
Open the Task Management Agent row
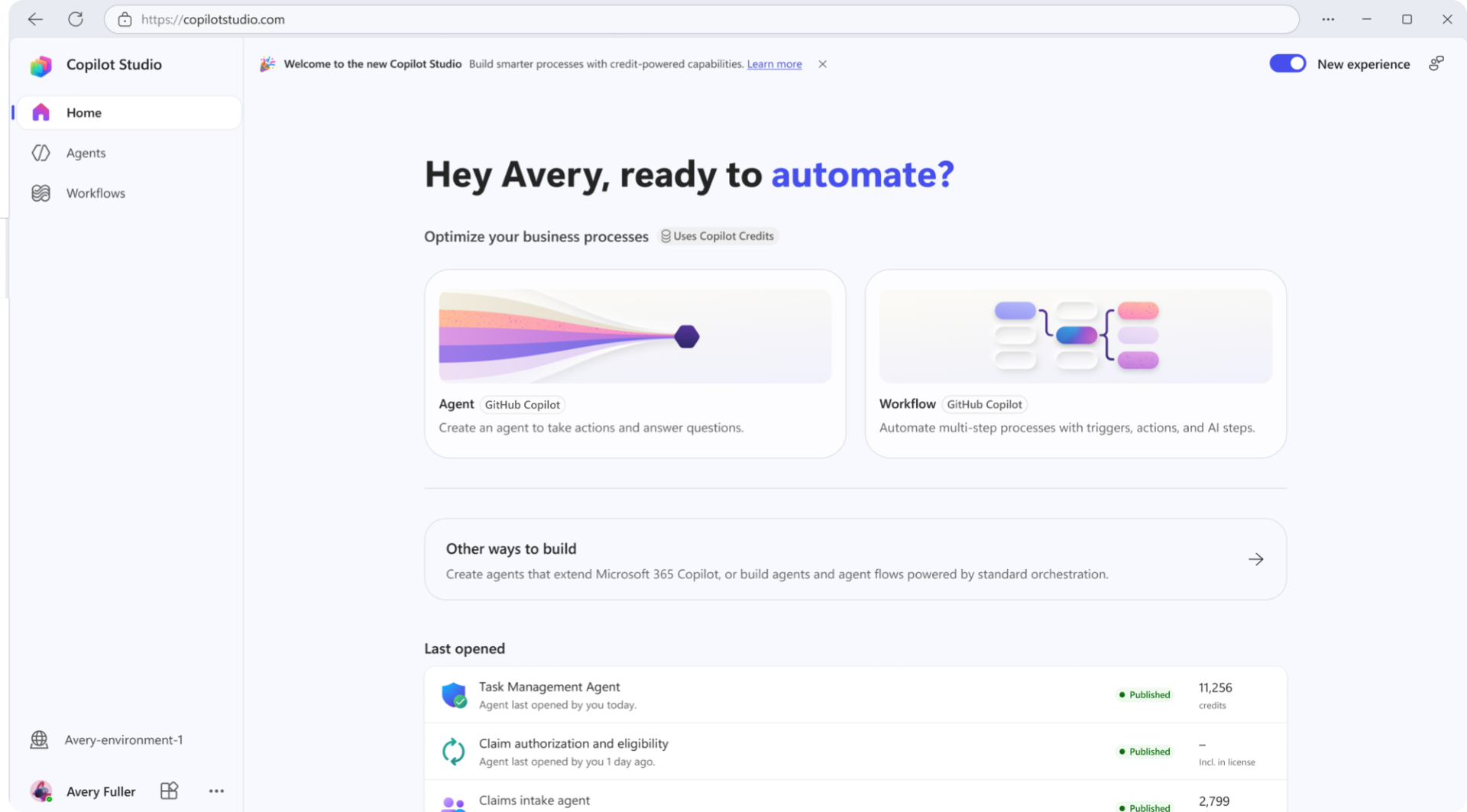pyautogui.click(x=856, y=695)
